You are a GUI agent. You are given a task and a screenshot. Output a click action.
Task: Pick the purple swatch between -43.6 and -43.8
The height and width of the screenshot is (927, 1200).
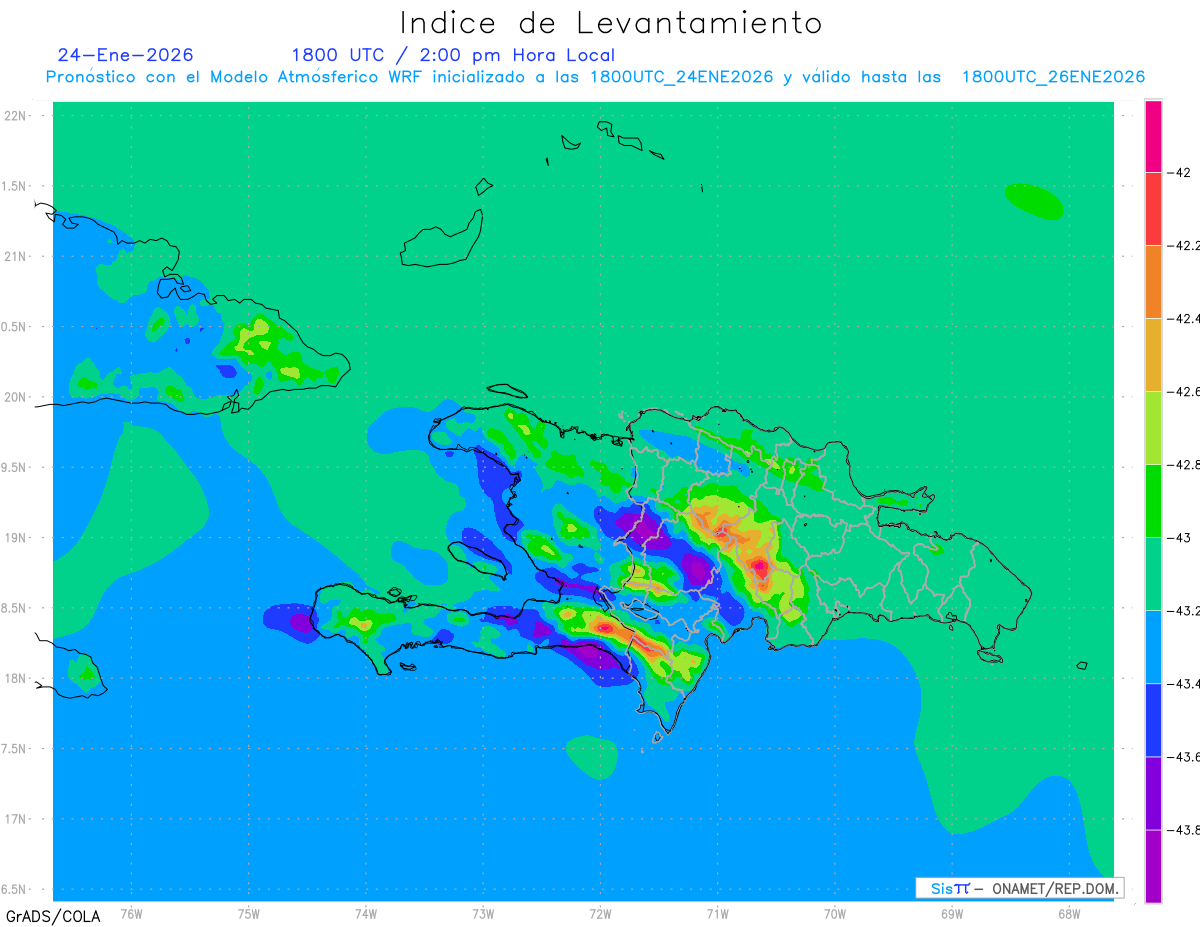click(1153, 792)
